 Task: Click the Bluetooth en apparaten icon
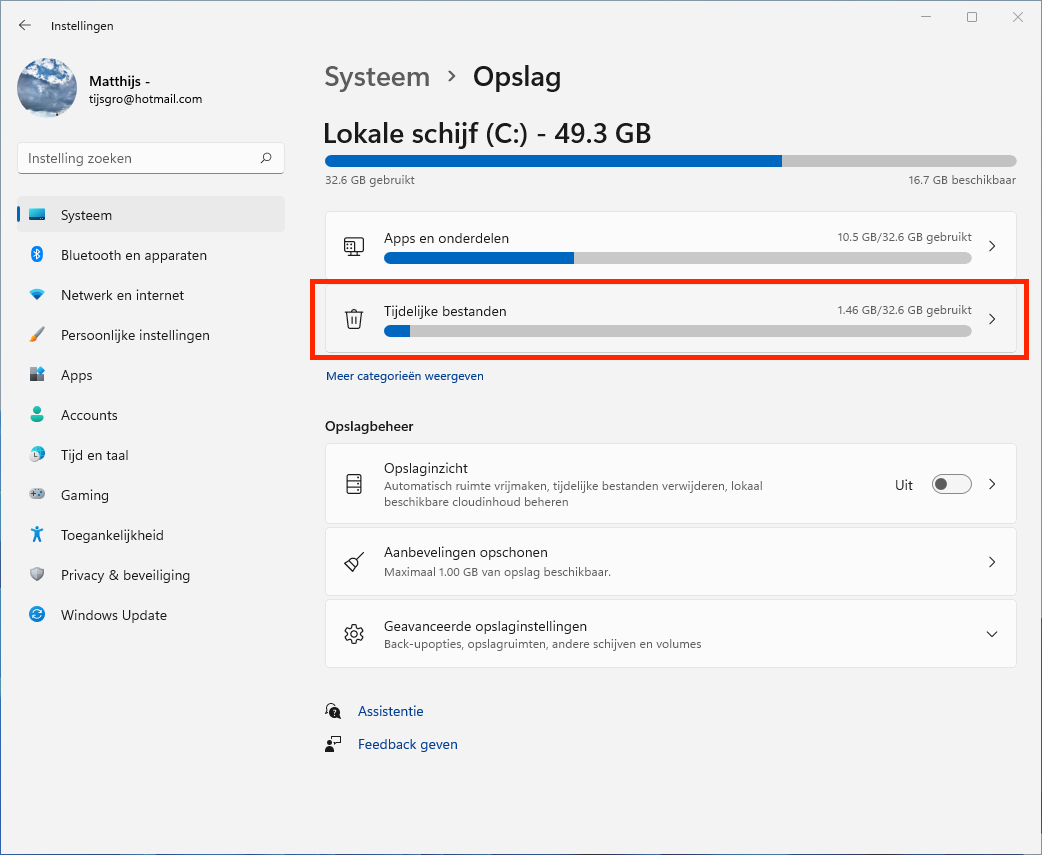tap(37, 255)
